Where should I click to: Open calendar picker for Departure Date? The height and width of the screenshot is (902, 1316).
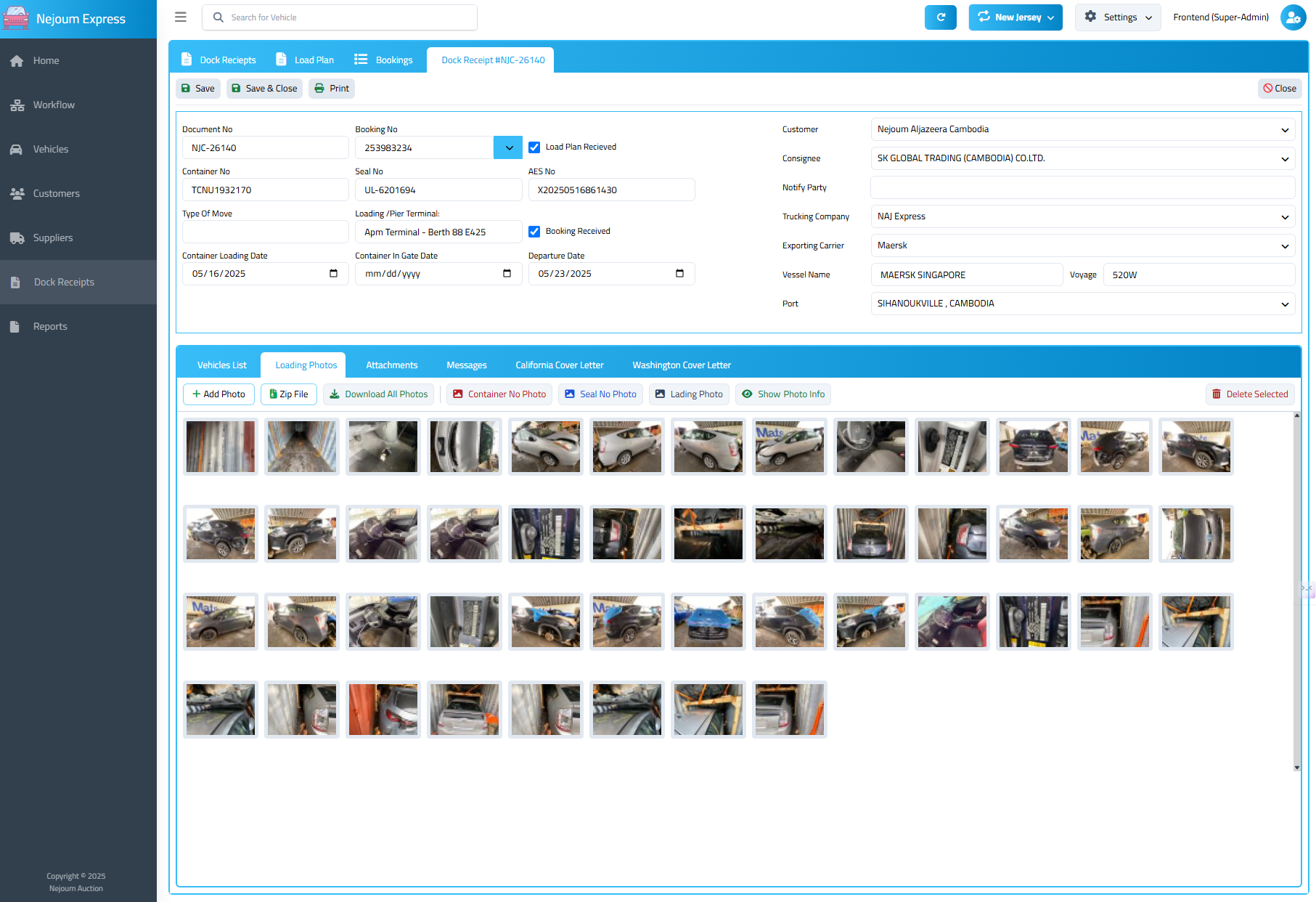pyautogui.click(x=679, y=274)
